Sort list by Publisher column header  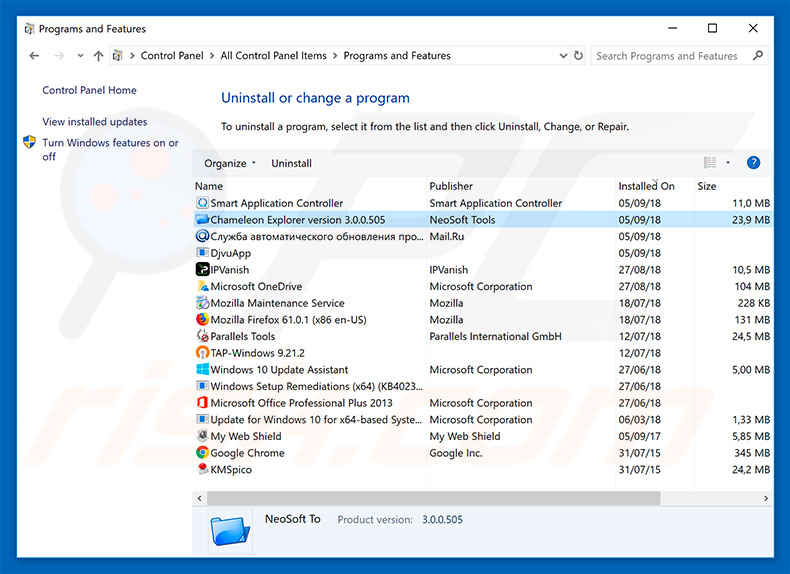click(x=451, y=186)
